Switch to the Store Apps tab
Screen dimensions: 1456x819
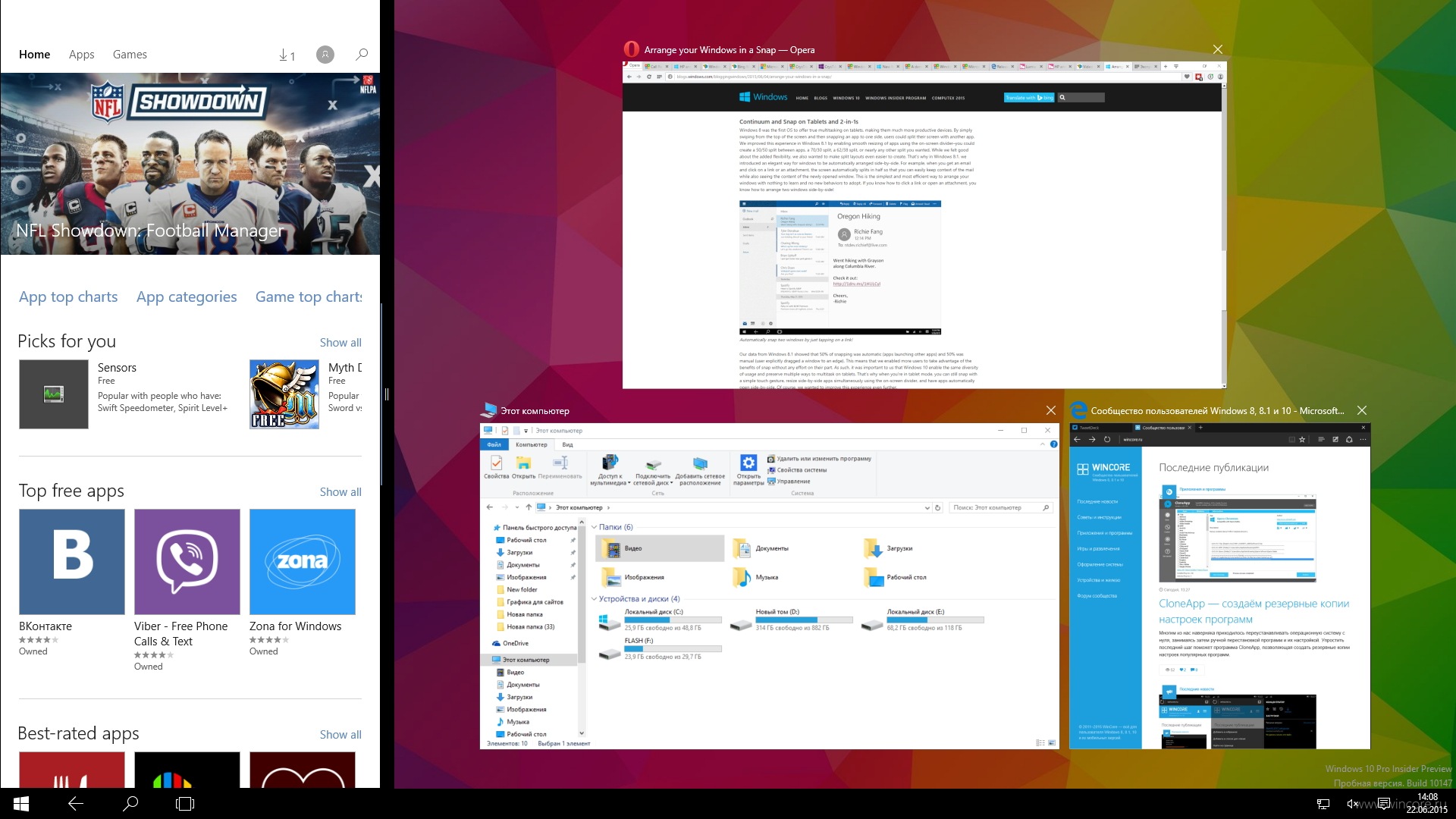click(x=82, y=55)
